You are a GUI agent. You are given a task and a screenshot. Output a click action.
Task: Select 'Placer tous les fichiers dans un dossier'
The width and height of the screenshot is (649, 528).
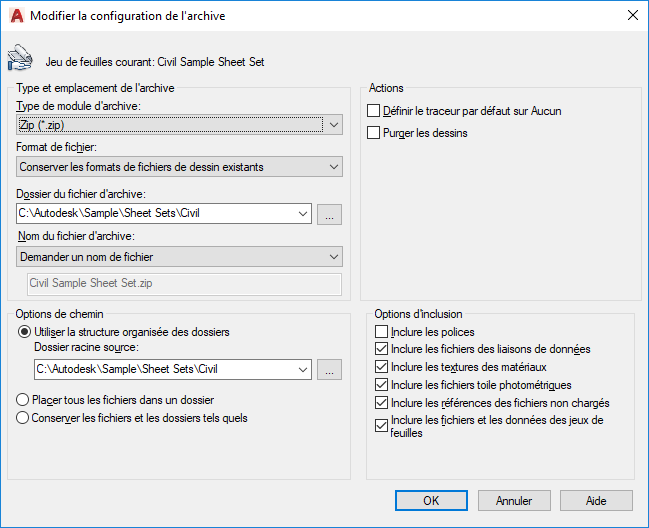point(24,400)
